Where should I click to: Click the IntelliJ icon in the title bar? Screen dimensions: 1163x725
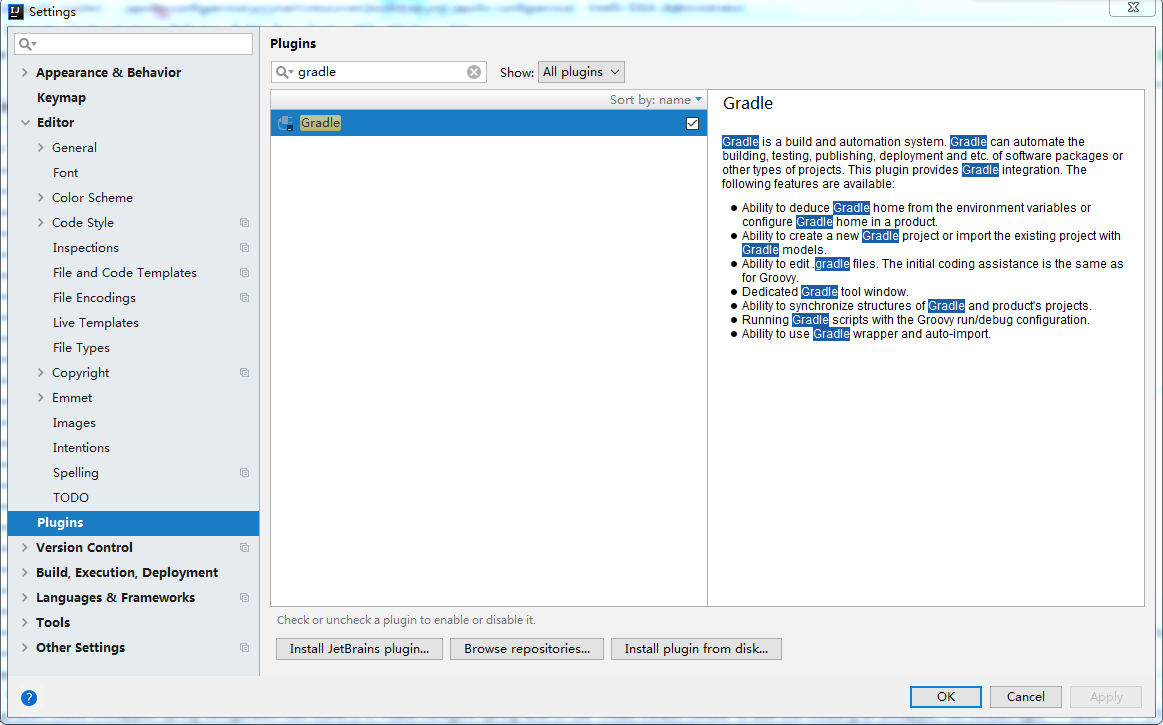click(x=16, y=12)
